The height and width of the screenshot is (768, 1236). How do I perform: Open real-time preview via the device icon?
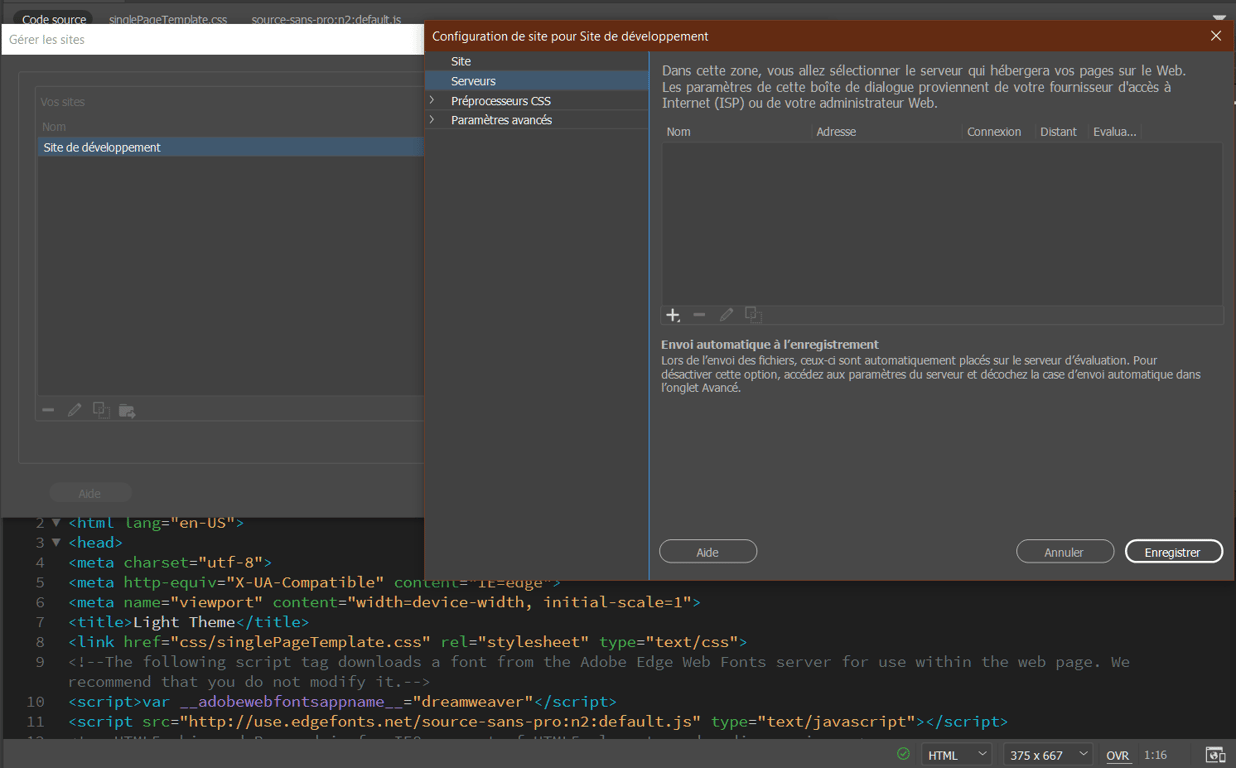click(x=1215, y=754)
